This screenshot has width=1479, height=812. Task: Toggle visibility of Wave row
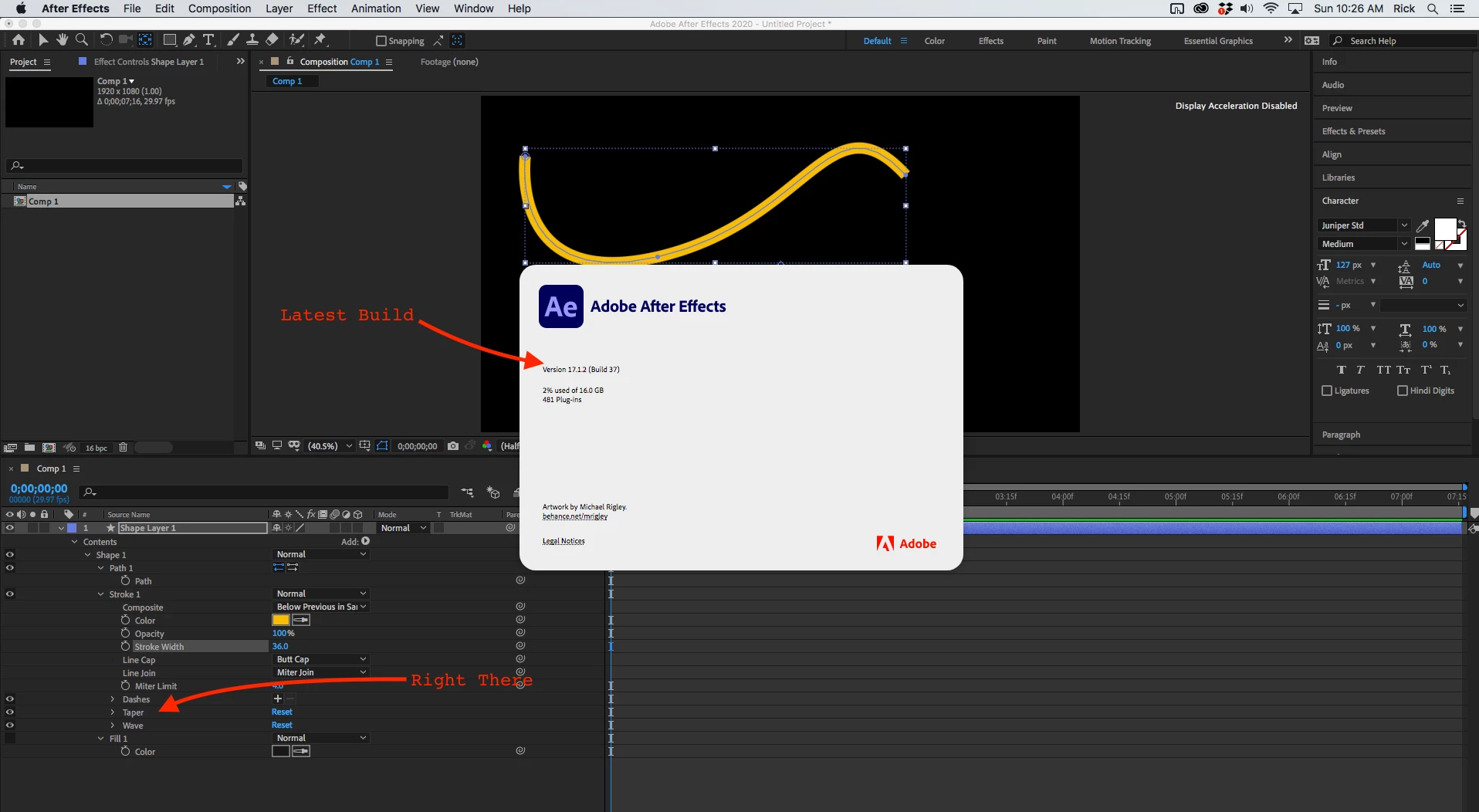(9, 726)
